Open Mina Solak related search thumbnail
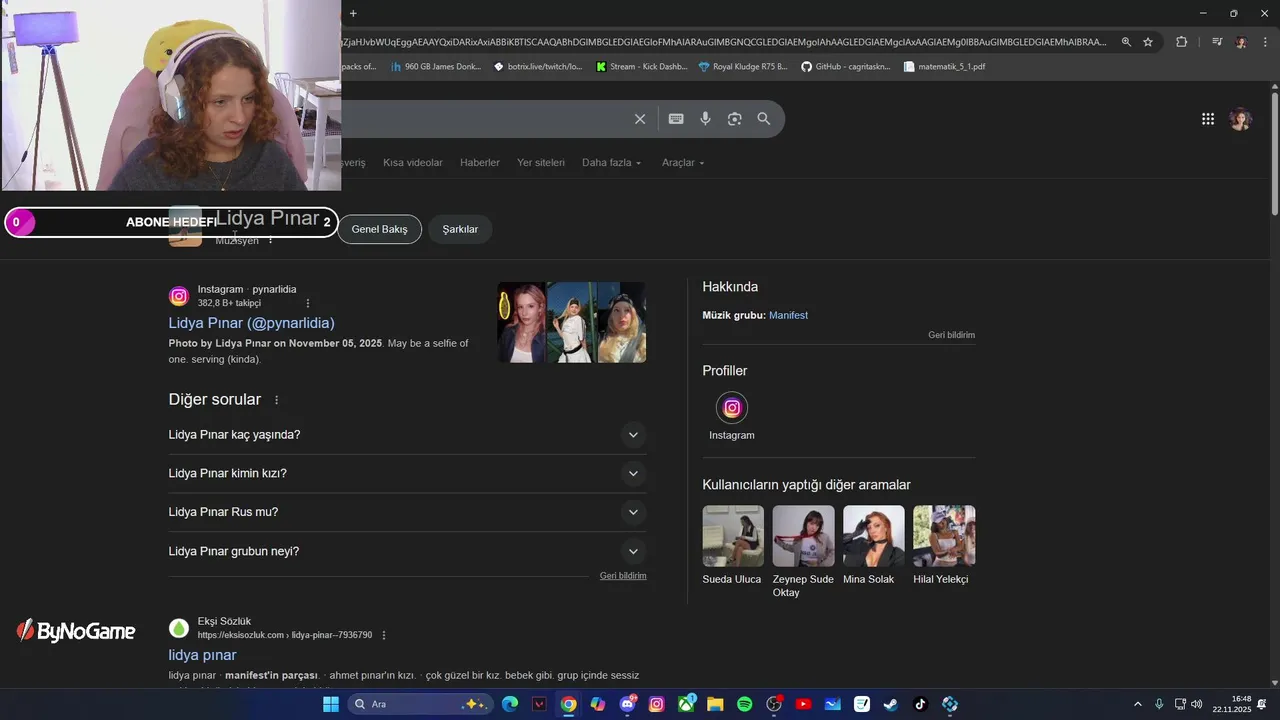1280x720 pixels. 873,536
